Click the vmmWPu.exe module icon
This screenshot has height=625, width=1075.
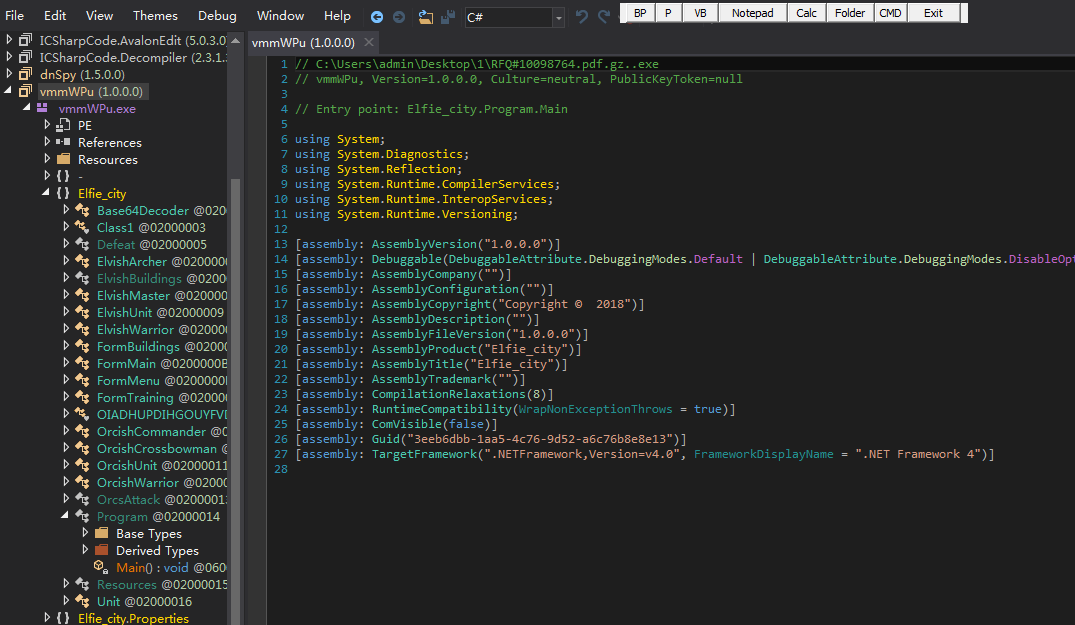click(x=42, y=108)
